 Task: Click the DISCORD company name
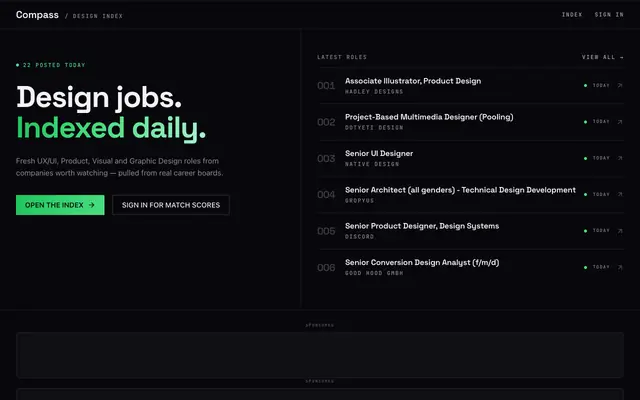click(x=359, y=237)
